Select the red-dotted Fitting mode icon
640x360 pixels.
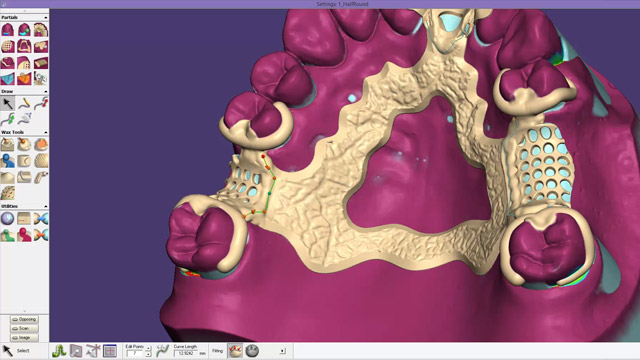coord(236,351)
